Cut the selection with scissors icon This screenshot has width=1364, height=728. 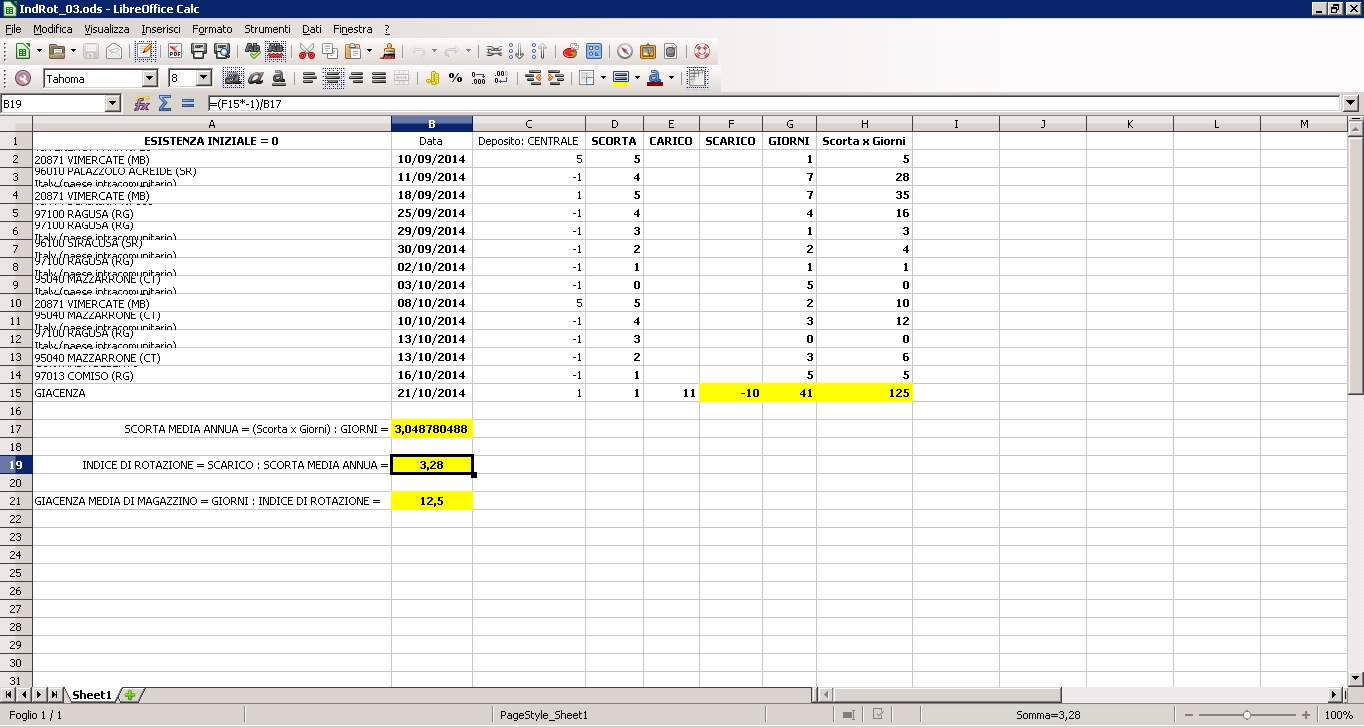[x=307, y=51]
